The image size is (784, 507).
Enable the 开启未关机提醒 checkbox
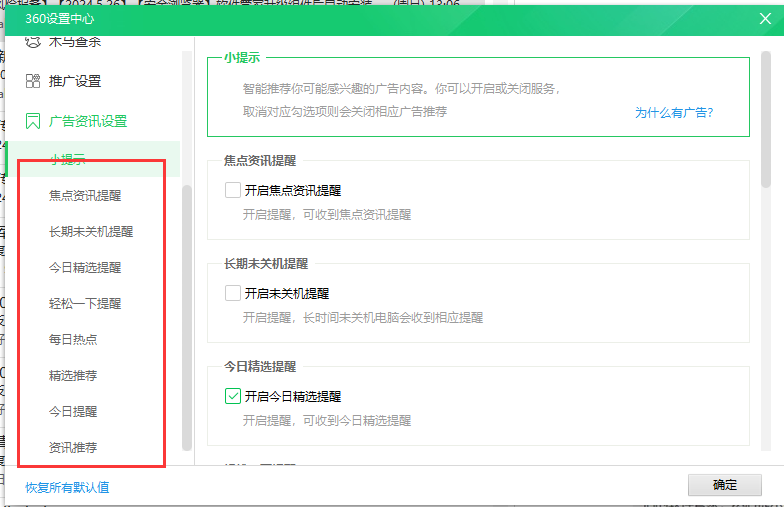pyautogui.click(x=232, y=293)
